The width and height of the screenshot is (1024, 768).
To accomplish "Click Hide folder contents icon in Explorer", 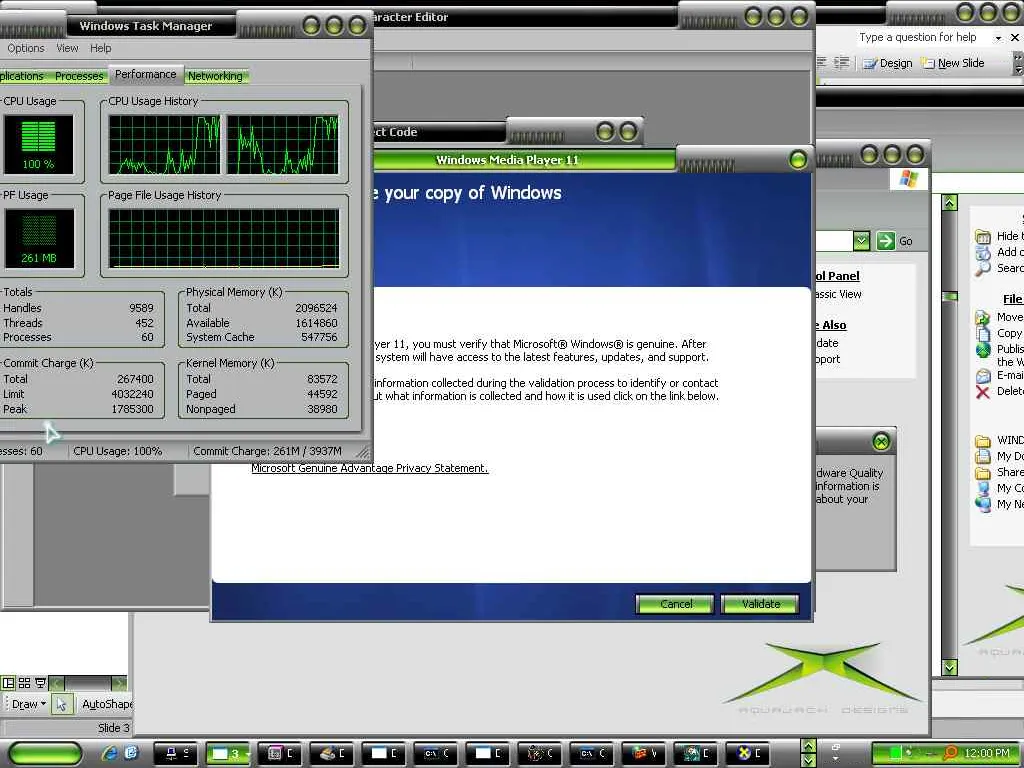I will 983,236.
